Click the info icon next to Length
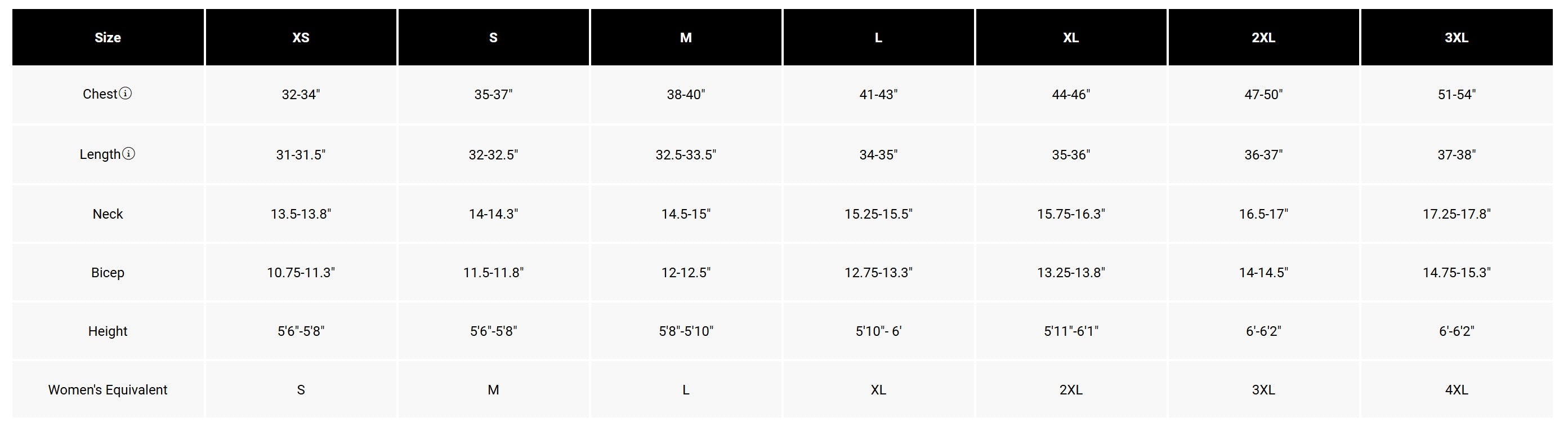Screen dimensions: 1568x426 [128, 154]
